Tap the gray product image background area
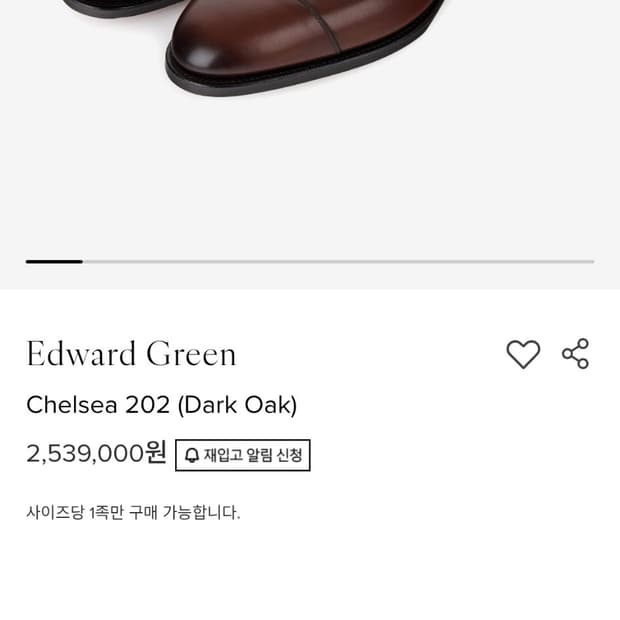 click(310, 174)
